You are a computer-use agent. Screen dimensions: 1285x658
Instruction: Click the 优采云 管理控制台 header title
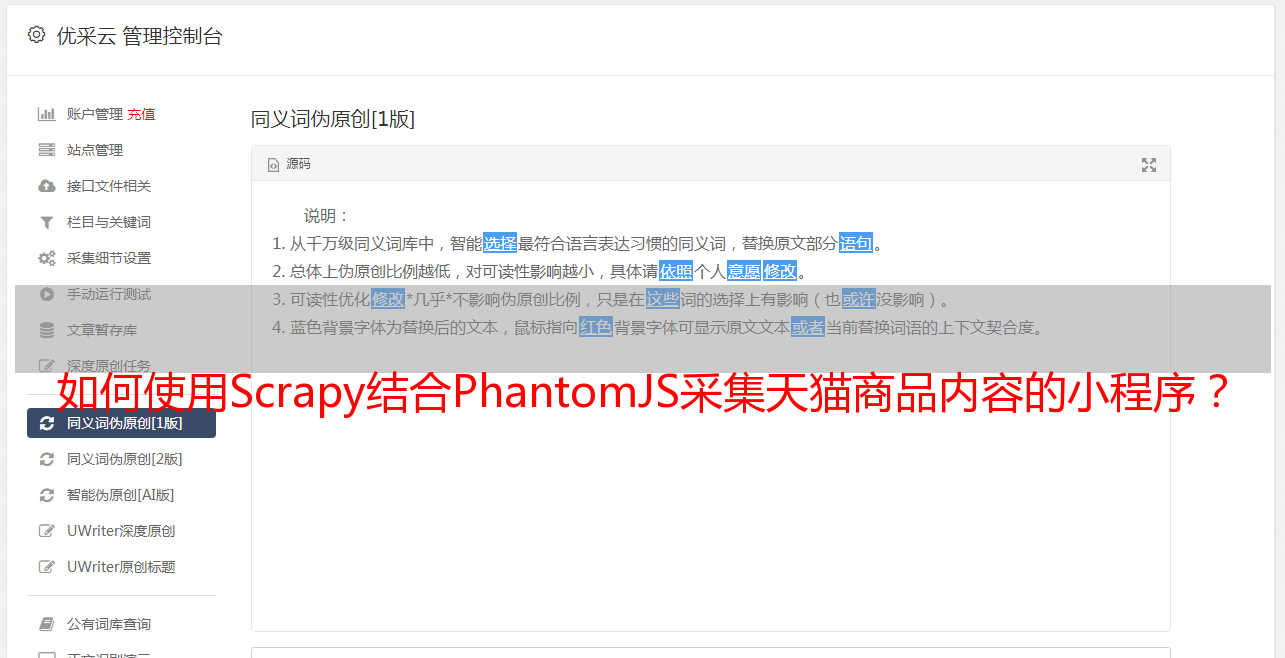[139, 36]
